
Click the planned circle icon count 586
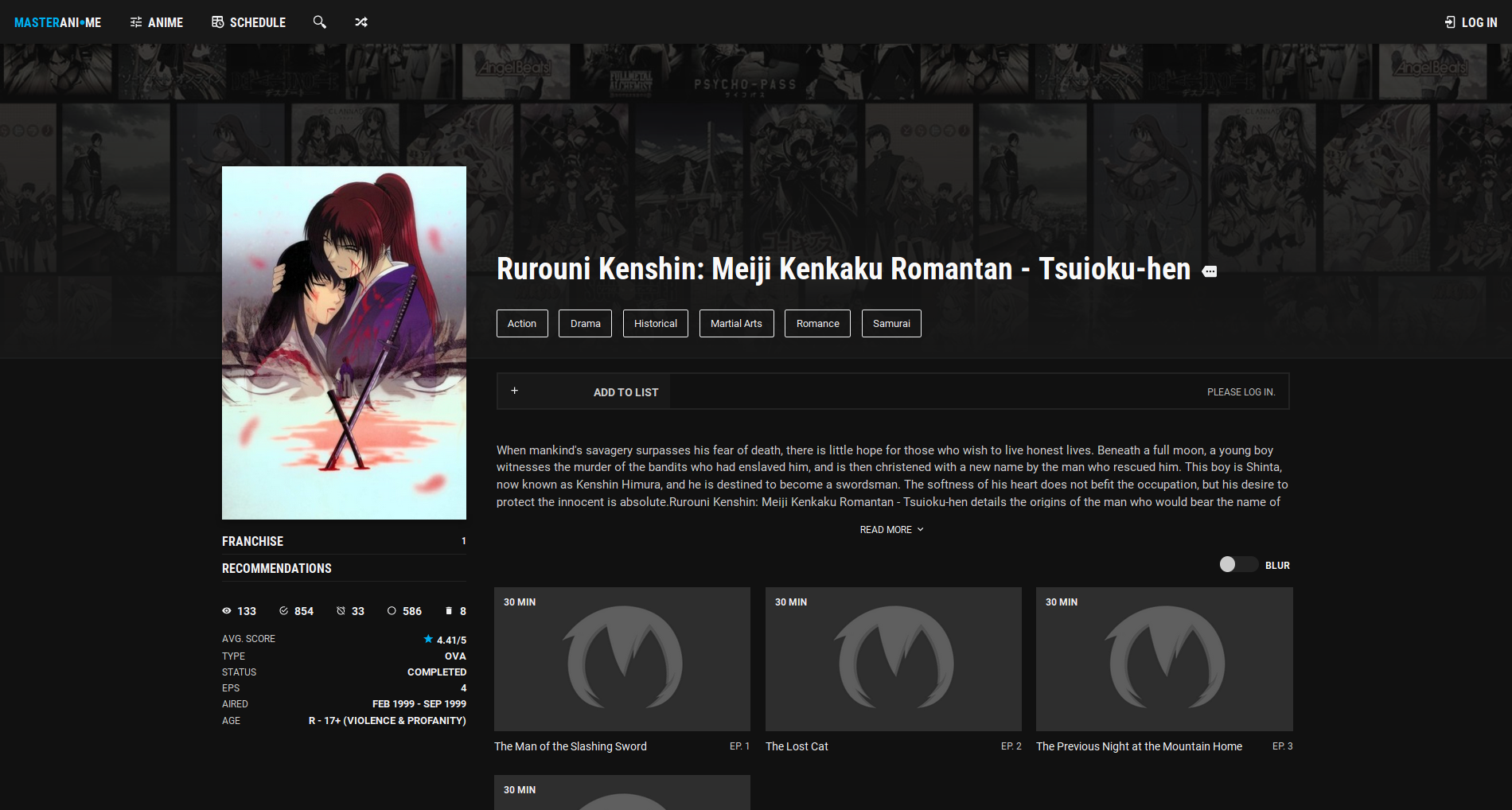click(404, 611)
